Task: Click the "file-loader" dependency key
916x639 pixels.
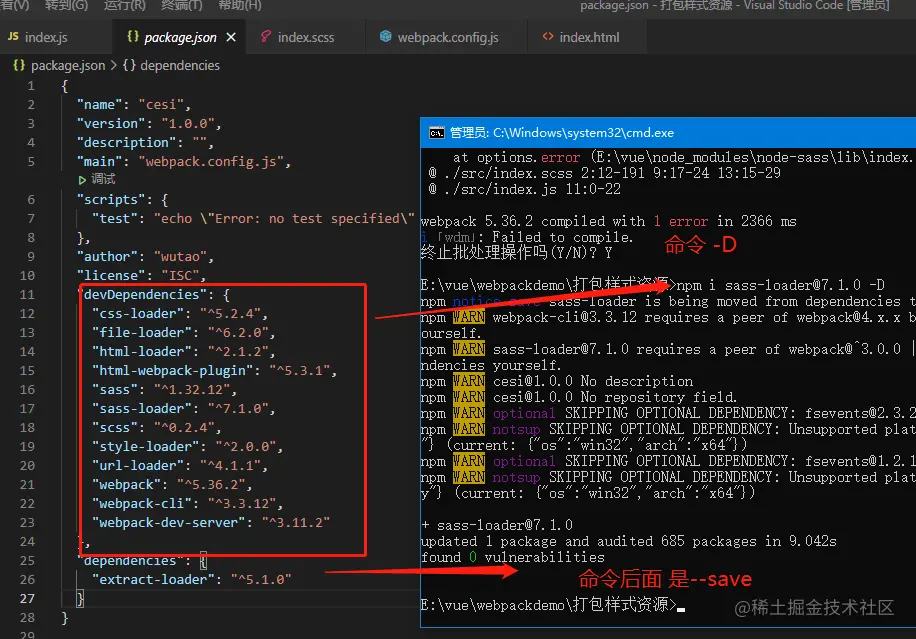Action: coord(142,332)
